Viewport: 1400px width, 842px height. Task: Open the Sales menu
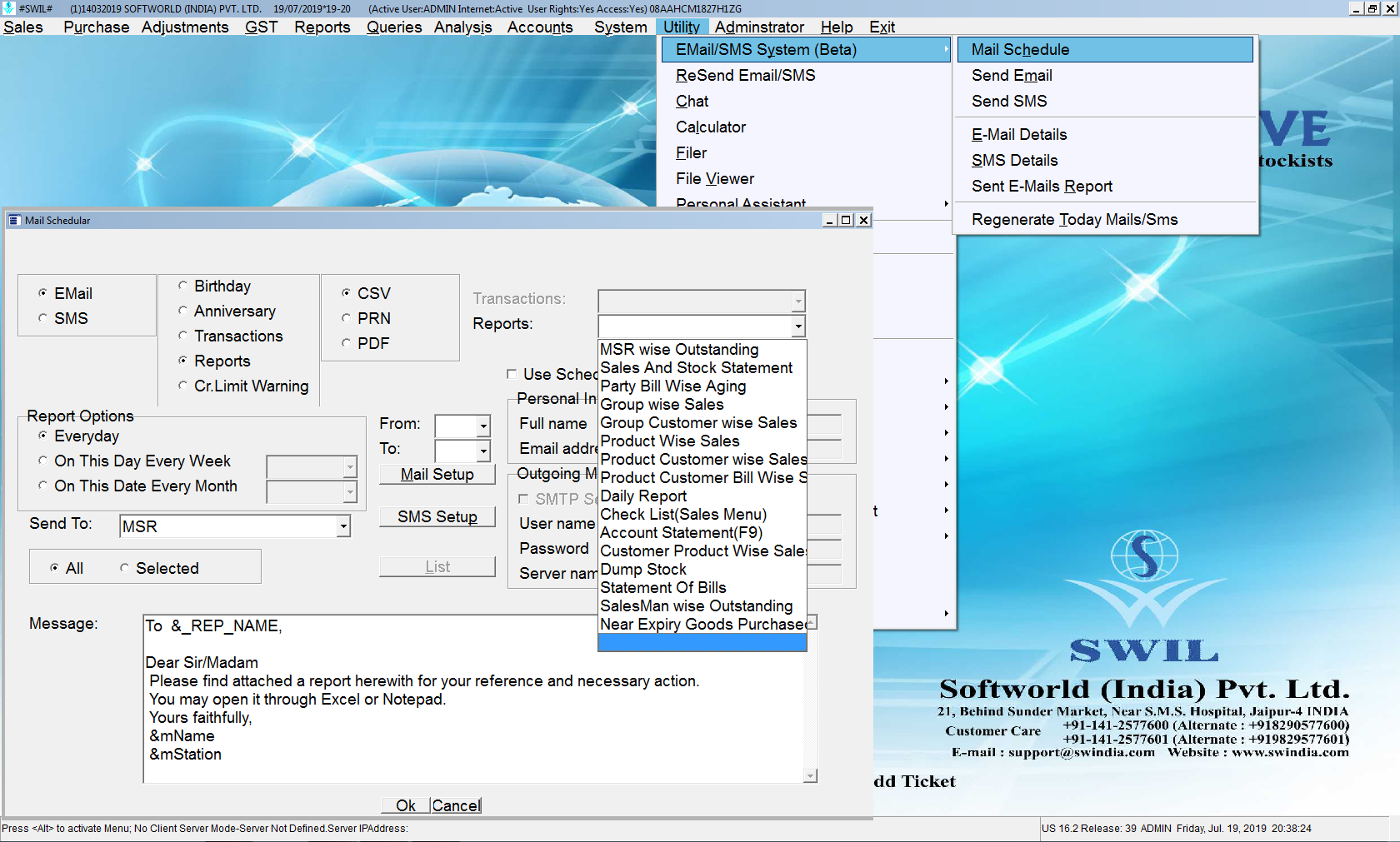(23, 27)
